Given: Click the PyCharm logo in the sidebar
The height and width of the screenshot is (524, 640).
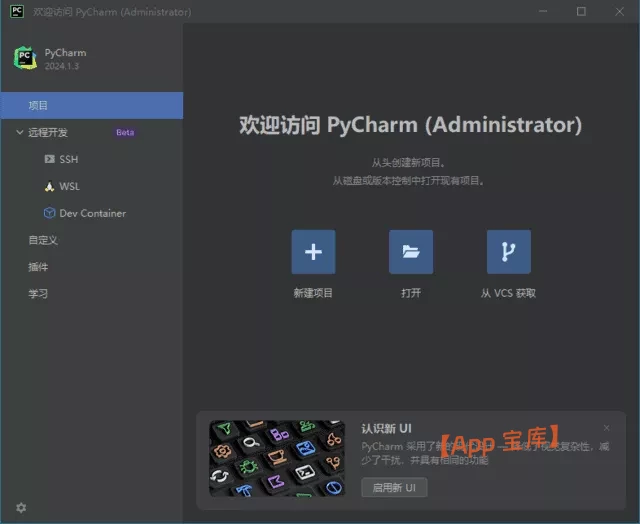Looking at the screenshot, I should click(x=25, y=58).
